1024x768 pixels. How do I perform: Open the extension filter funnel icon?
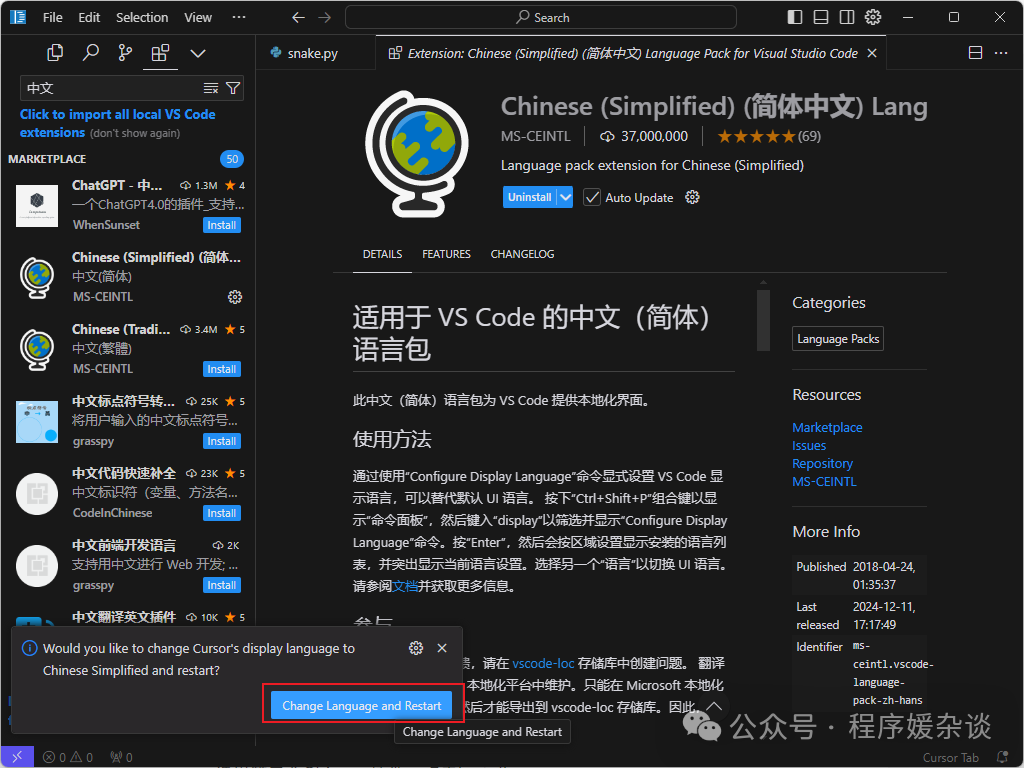pyautogui.click(x=231, y=88)
